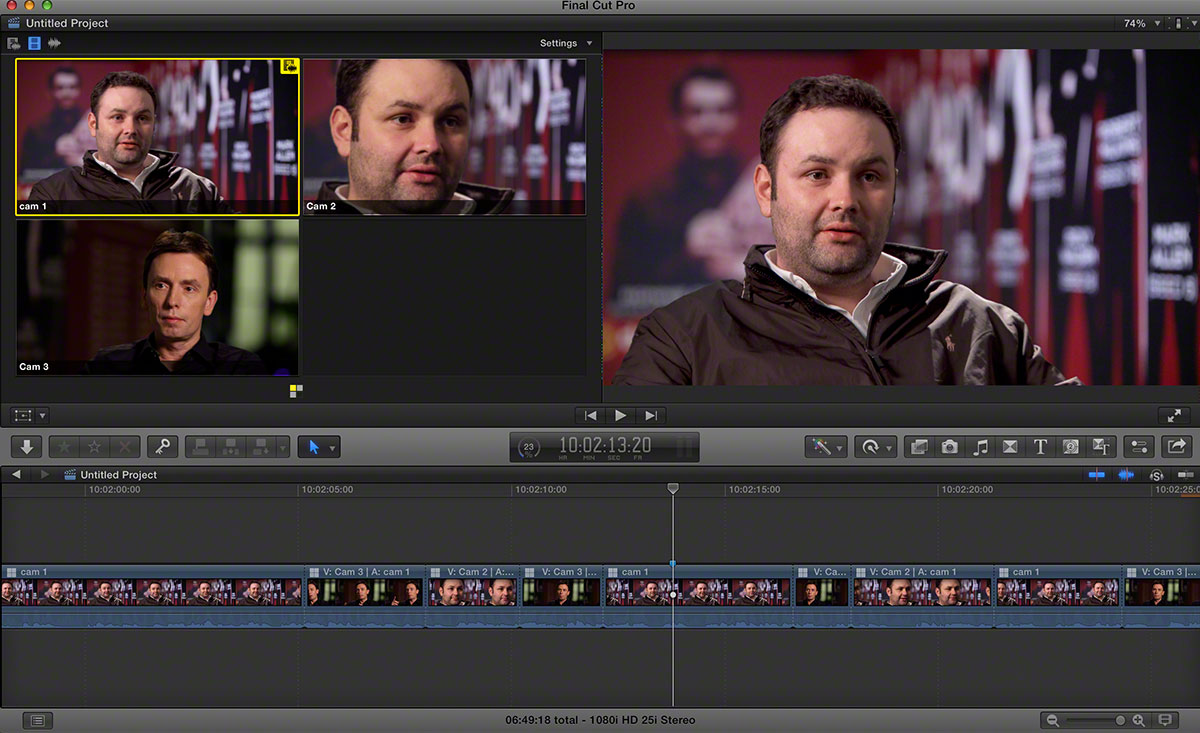Open the Share export button
This screenshot has width=1200, height=733.
point(1176,447)
